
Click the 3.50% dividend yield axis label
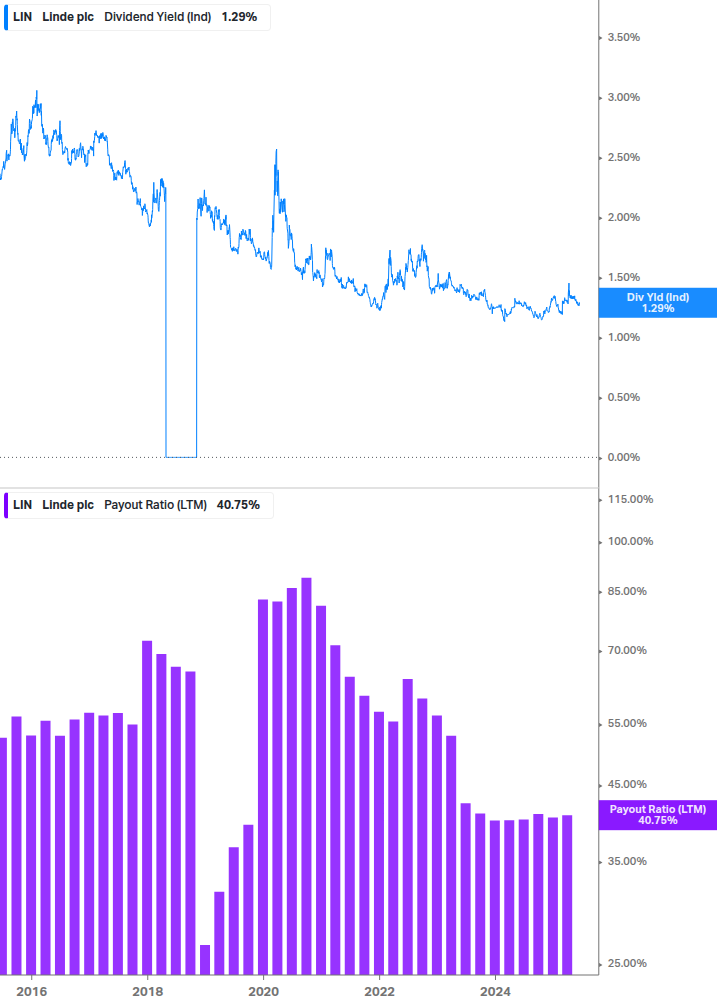pos(623,37)
